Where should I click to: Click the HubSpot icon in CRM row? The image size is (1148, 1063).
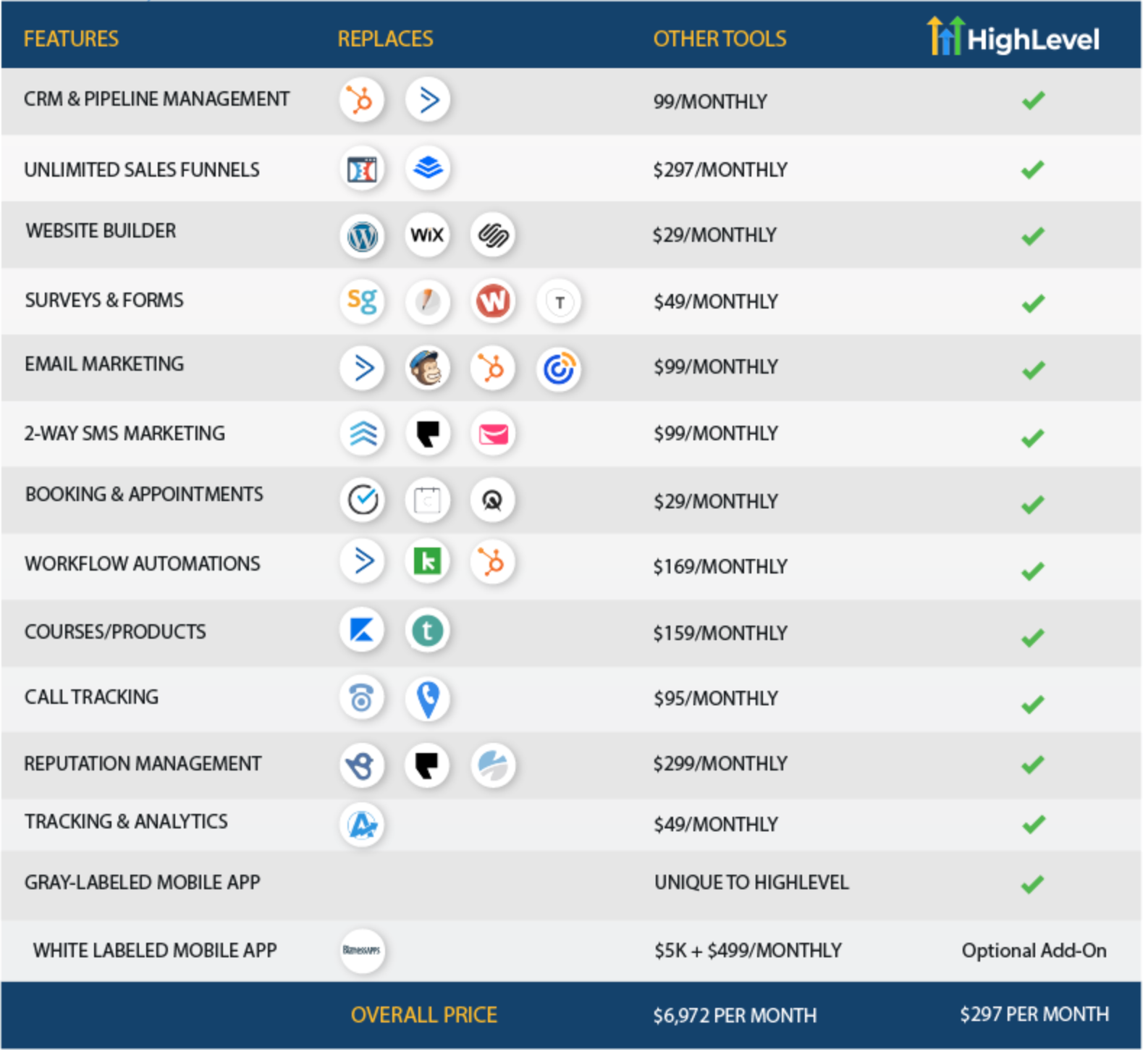361,100
